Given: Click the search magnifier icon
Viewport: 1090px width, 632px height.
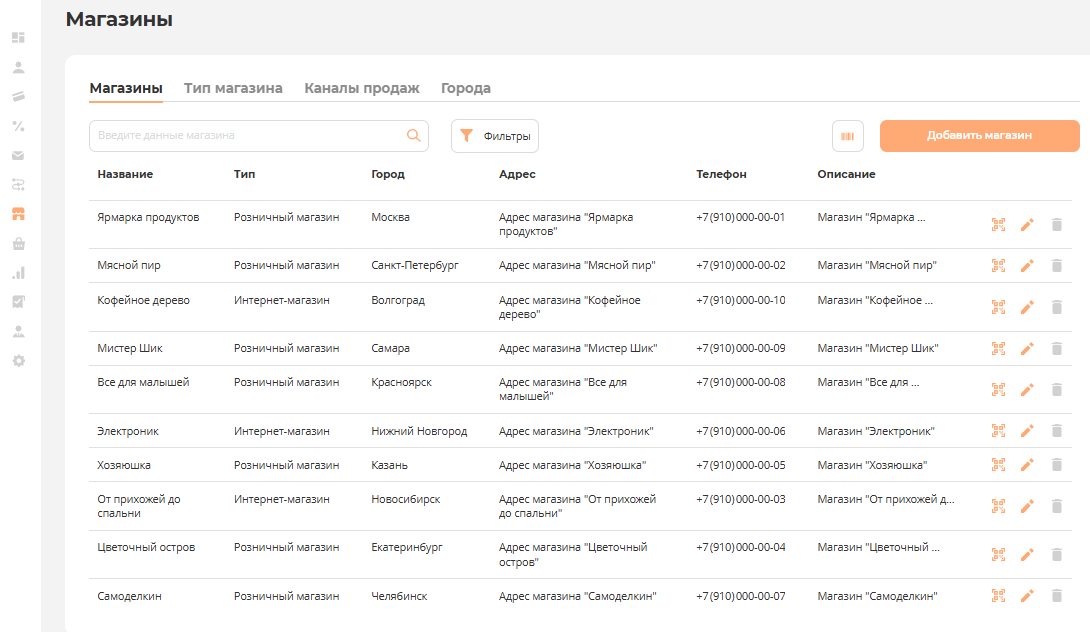Looking at the screenshot, I should pyautogui.click(x=413, y=136).
